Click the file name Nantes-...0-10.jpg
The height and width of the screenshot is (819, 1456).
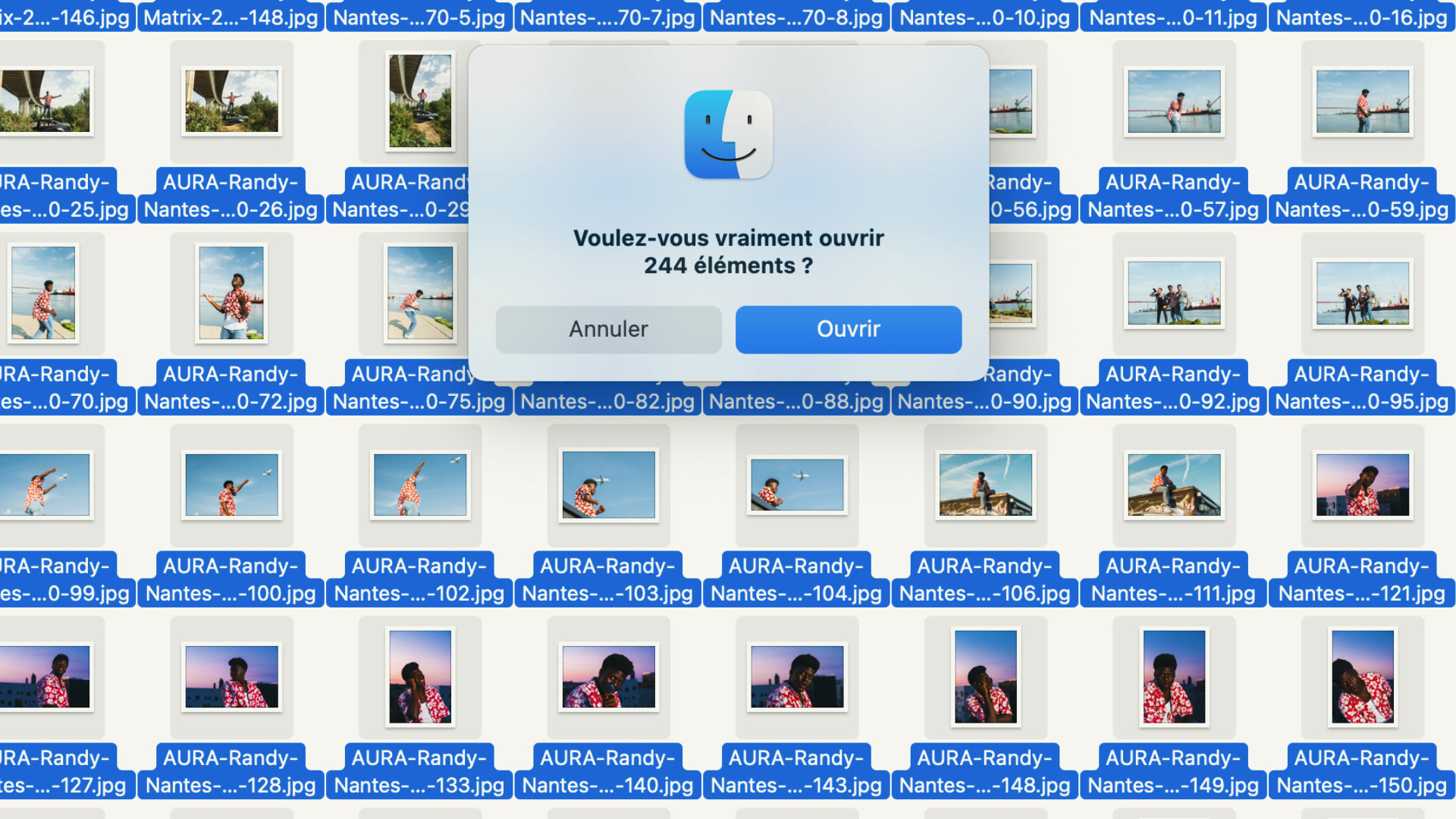click(x=985, y=17)
